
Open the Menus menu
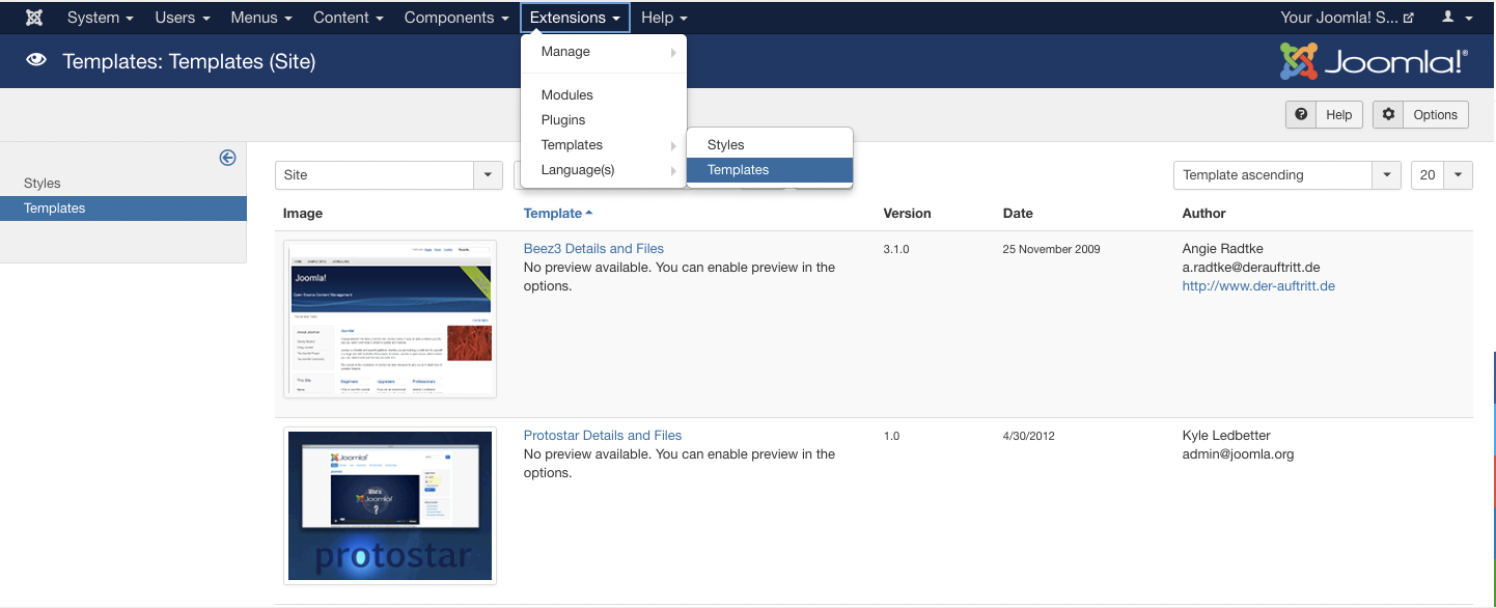tap(261, 17)
